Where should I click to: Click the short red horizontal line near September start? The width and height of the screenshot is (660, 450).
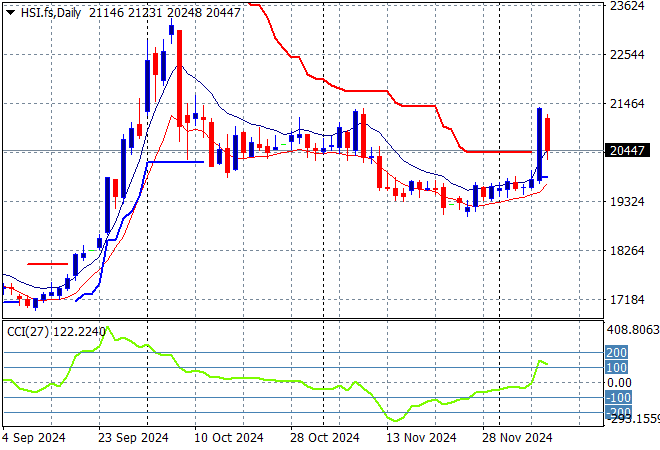(x=46, y=264)
